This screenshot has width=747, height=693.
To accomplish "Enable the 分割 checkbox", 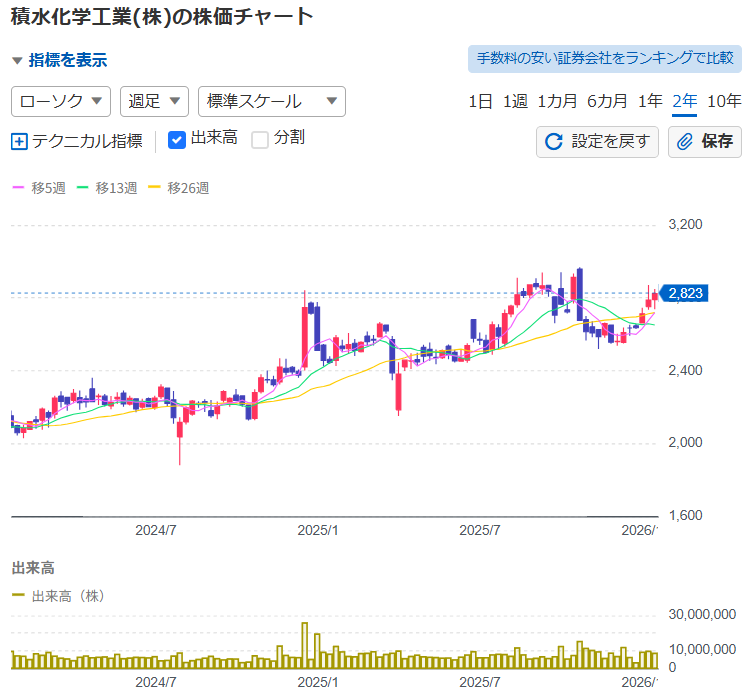I will [x=260, y=140].
